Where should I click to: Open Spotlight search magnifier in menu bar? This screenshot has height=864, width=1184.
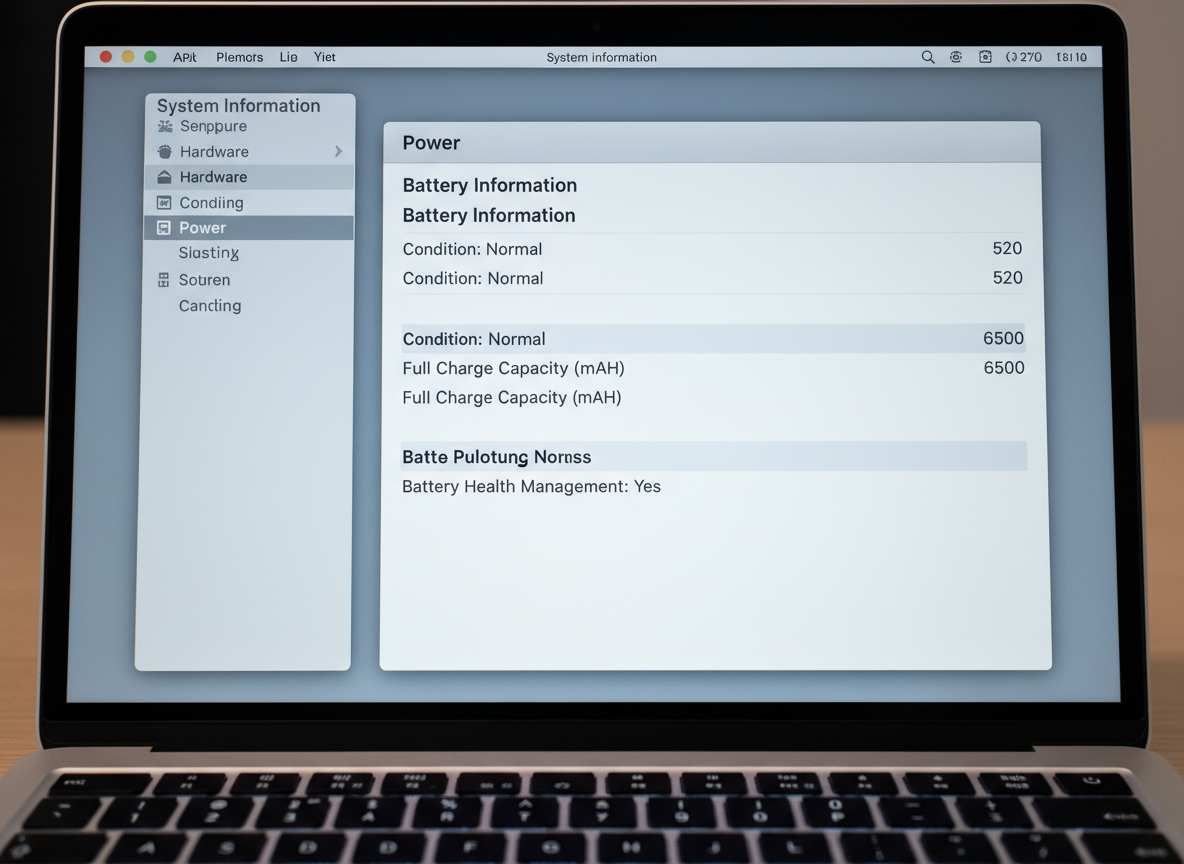(928, 58)
